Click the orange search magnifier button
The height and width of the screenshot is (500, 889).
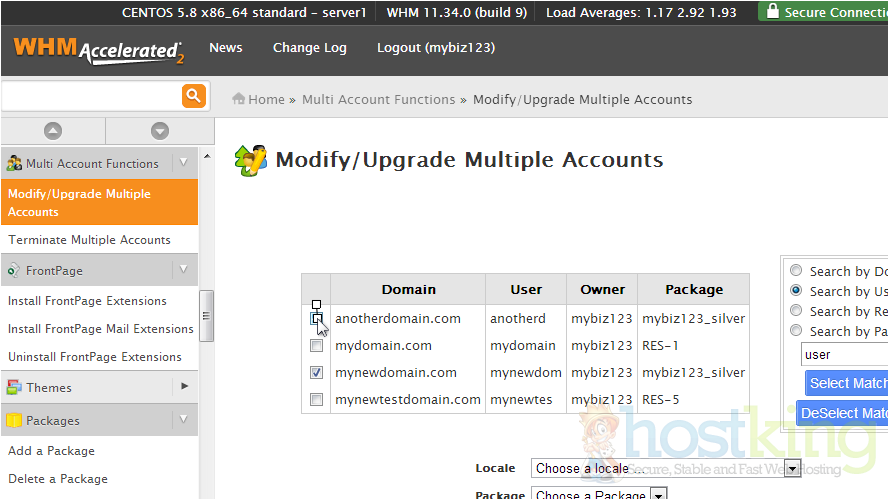point(193,96)
